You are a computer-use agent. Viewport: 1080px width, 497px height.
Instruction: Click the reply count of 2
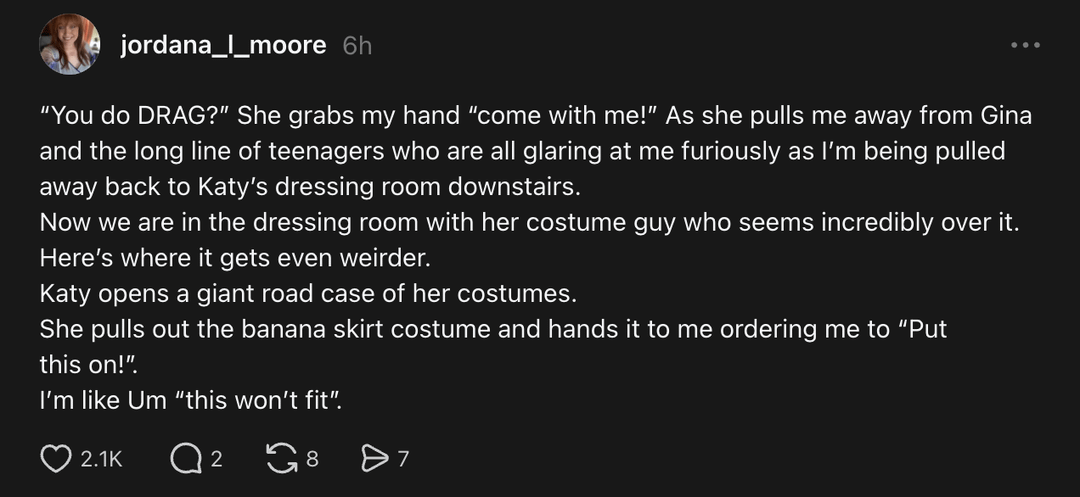[x=215, y=460]
